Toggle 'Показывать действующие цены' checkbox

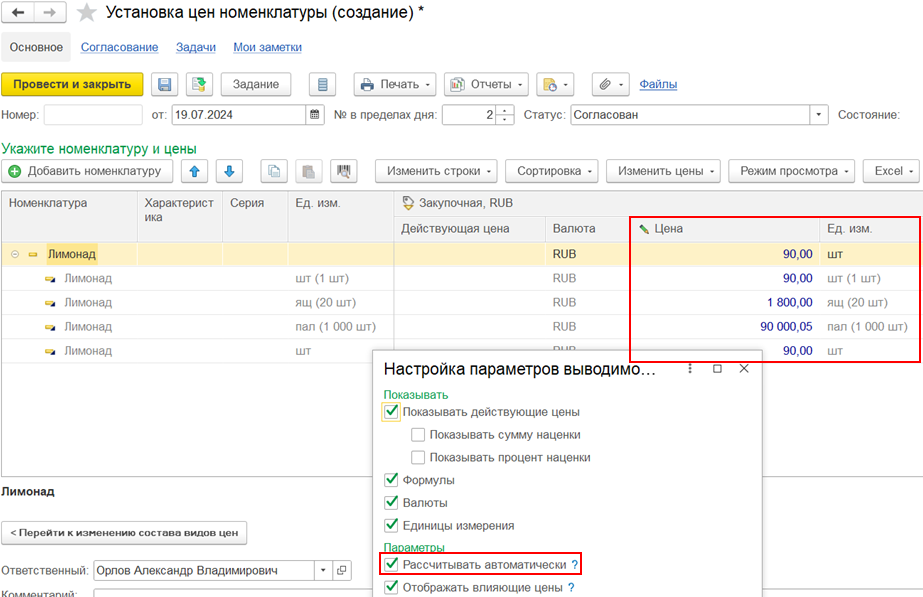point(391,412)
